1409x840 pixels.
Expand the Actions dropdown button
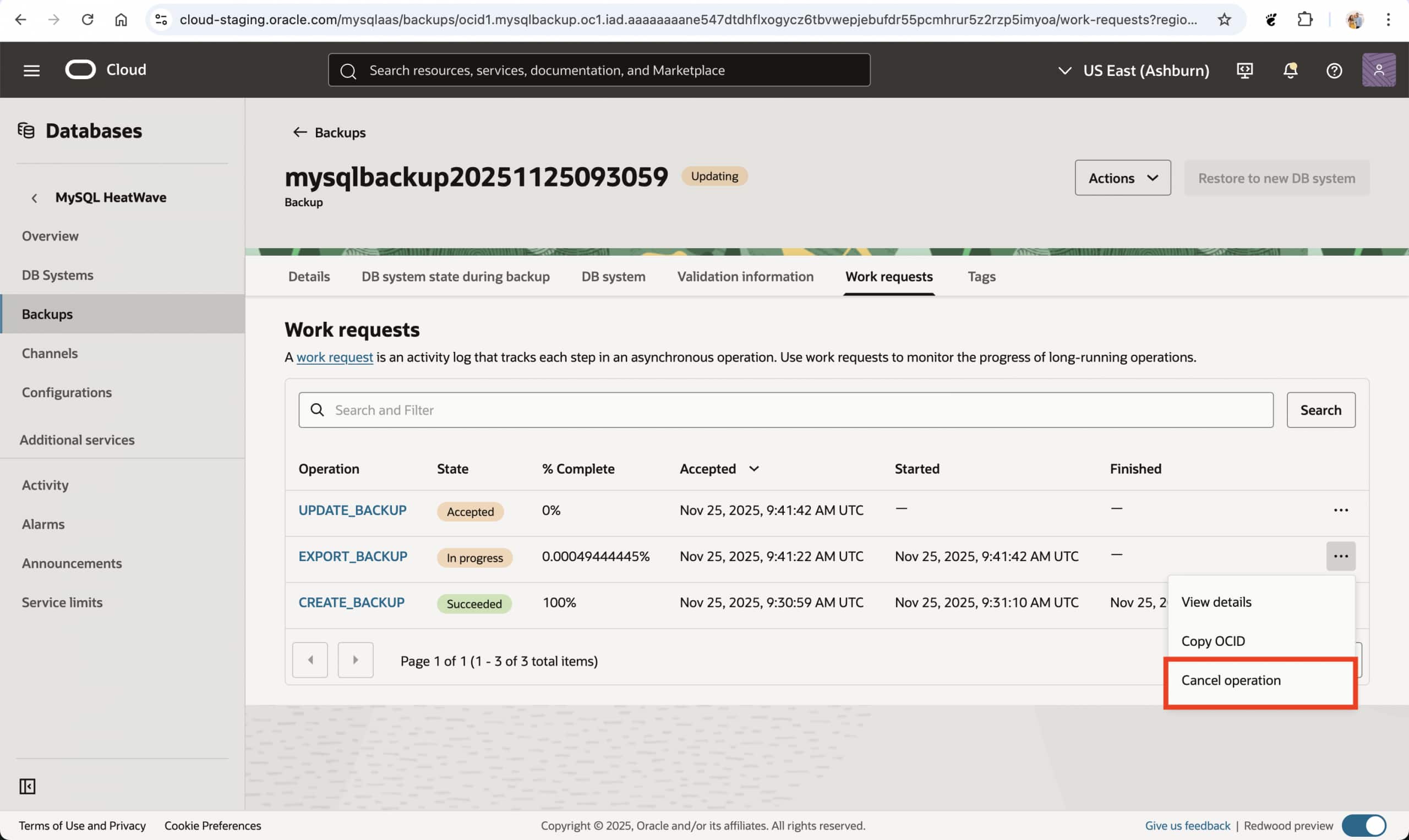(1122, 178)
